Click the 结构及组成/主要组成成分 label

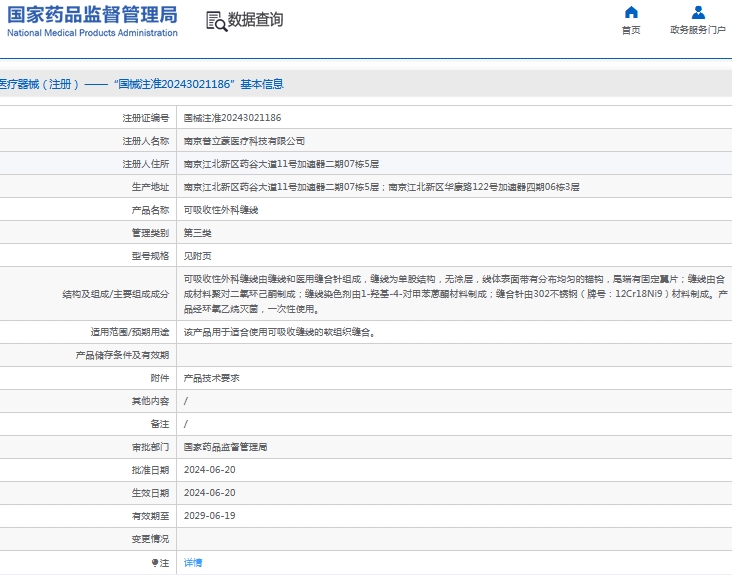(x=116, y=294)
